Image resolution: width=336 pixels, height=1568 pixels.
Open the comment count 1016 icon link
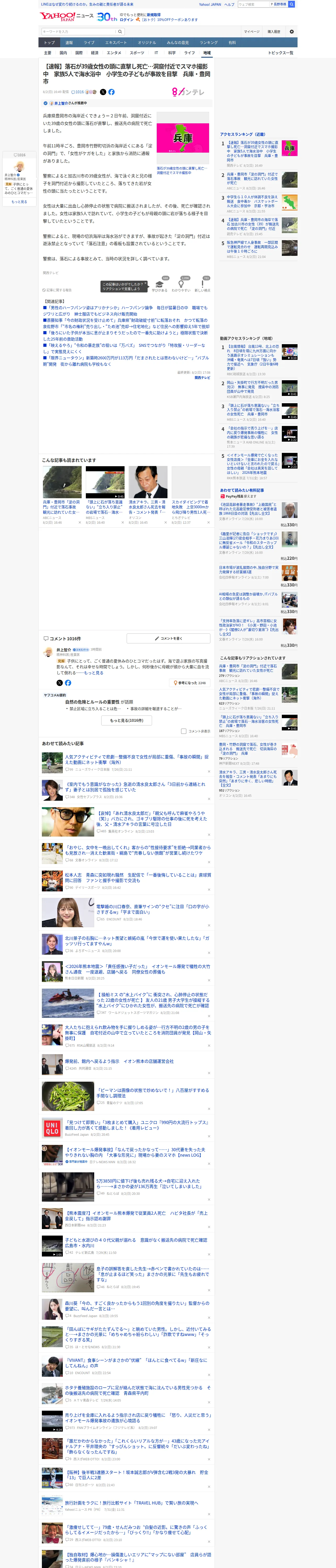(x=77, y=92)
